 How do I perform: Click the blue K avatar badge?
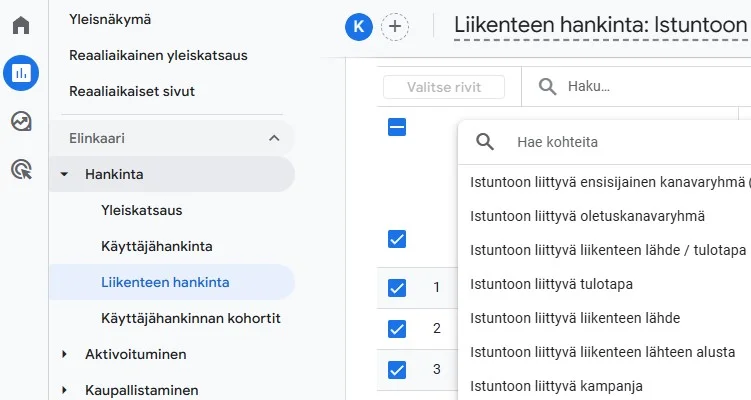[x=358, y=26]
